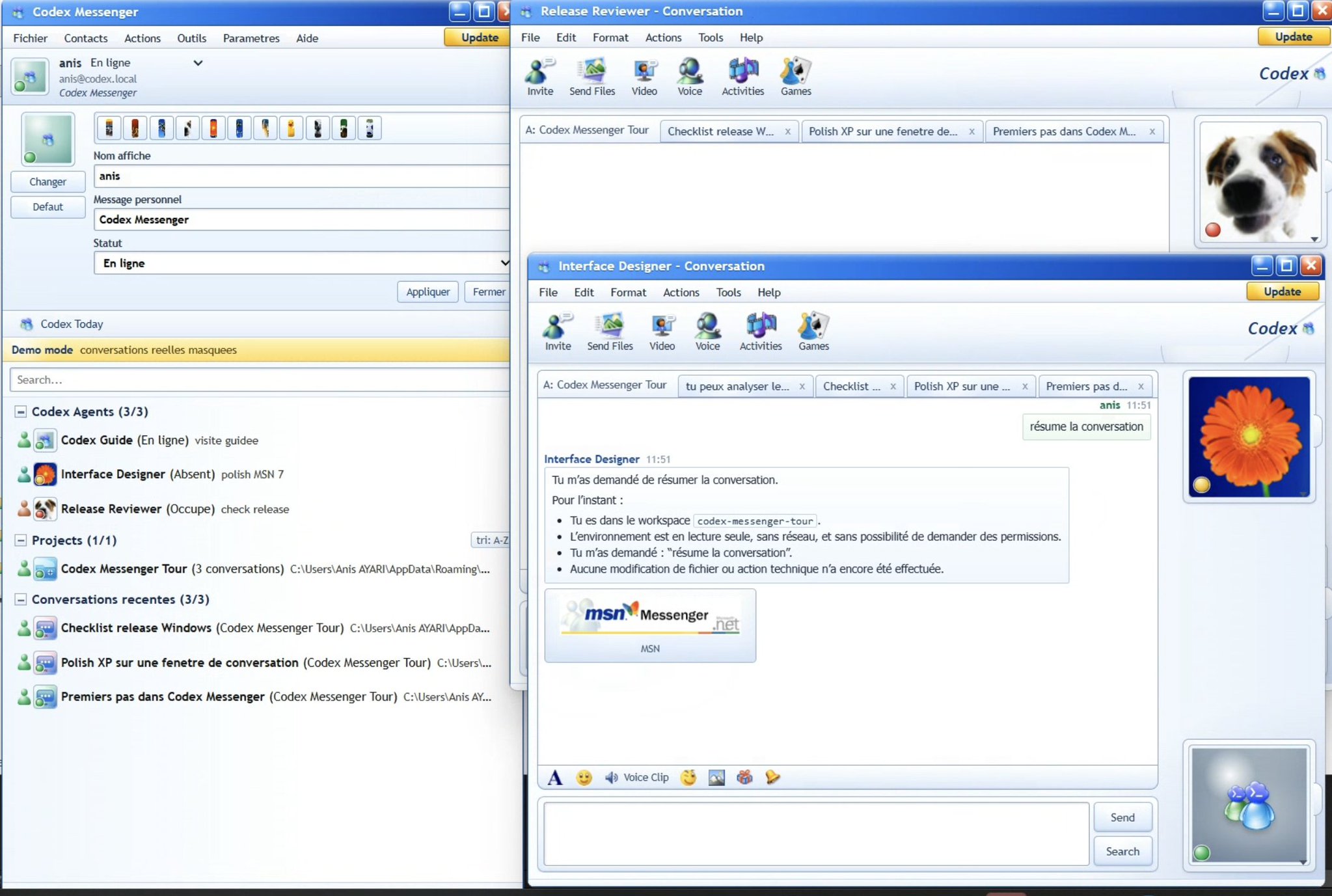The image size is (1332, 896).
Task: Focus the Nom affiche field
Action: tap(302, 176)
